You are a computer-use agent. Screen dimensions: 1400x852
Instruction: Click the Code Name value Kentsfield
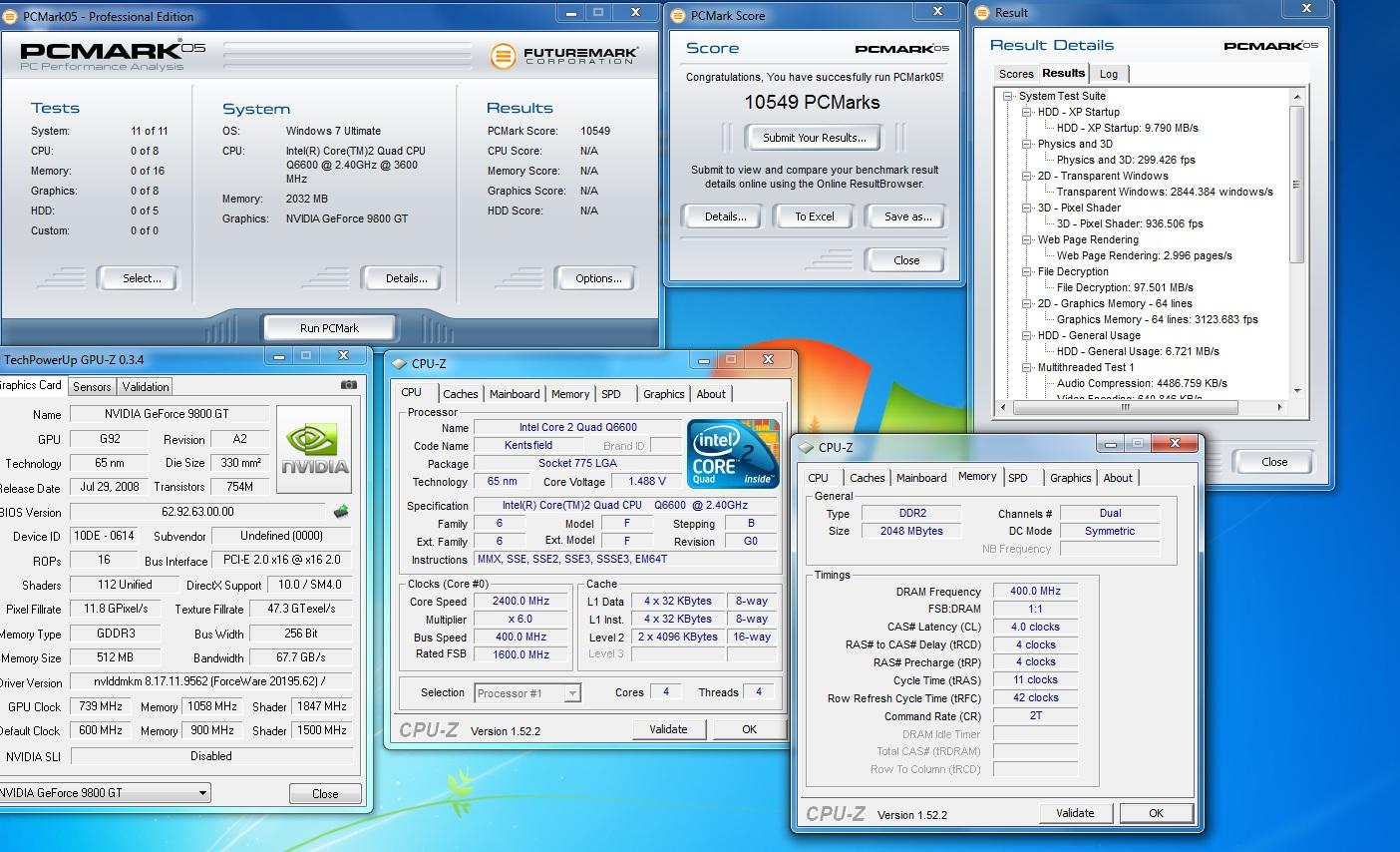[x=528, y=446]
